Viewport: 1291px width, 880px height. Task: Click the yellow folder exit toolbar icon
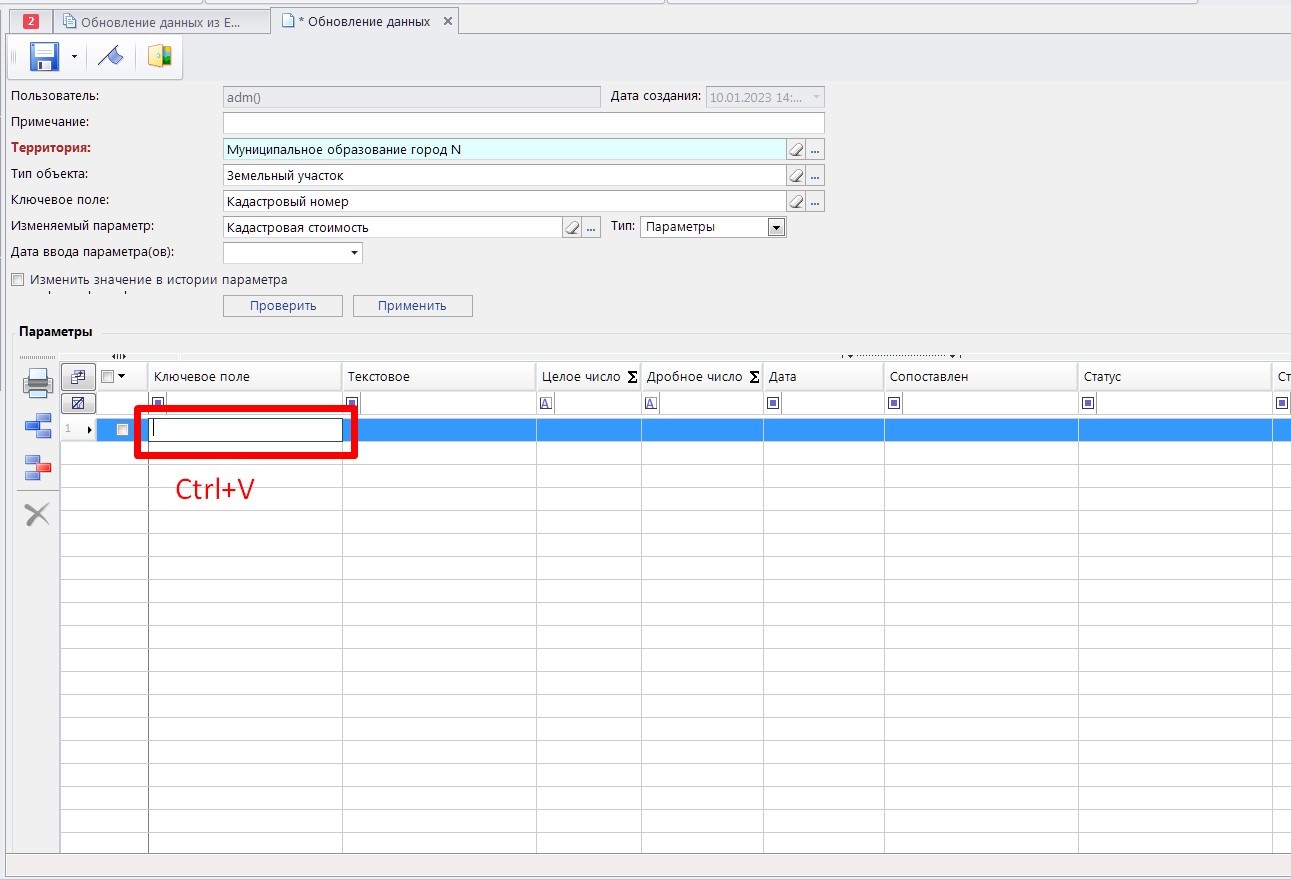[x=160, y=56]
